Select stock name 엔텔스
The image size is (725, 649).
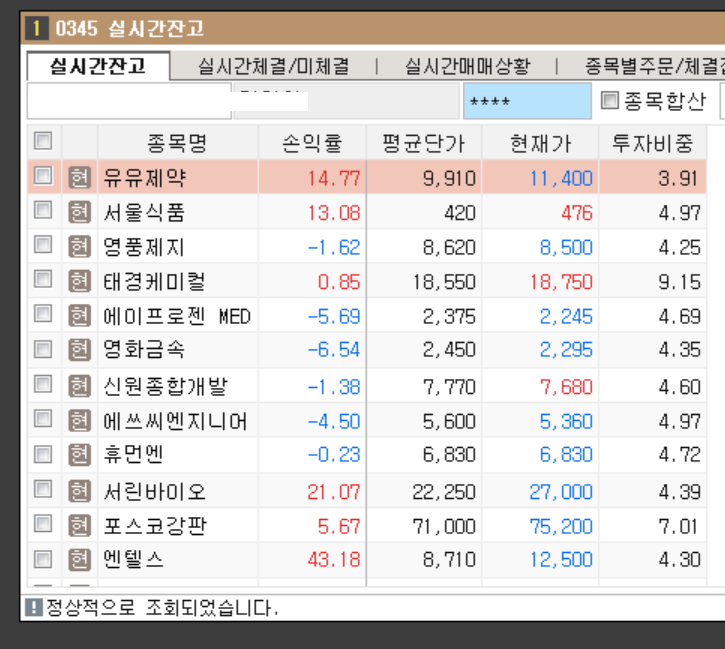tap(133, 559)
